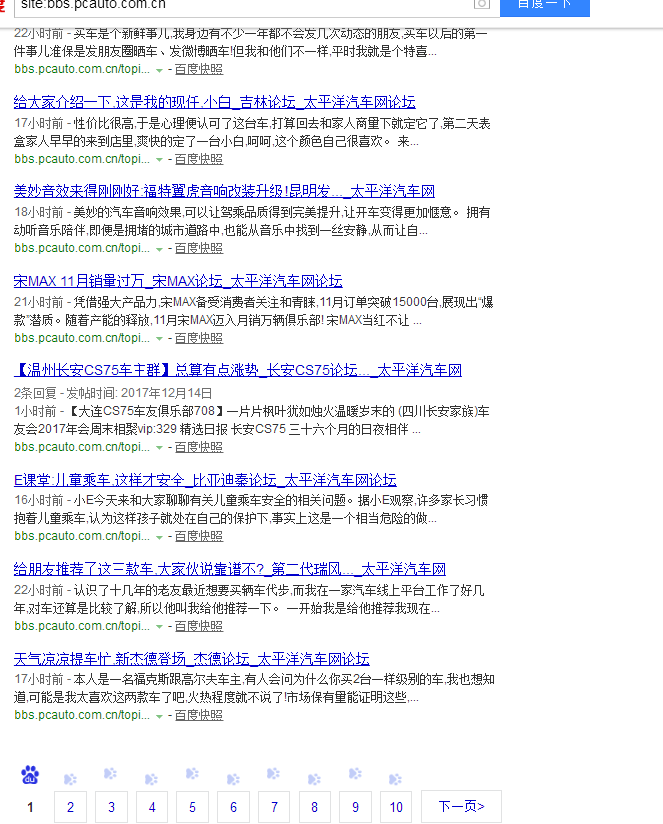Go to results page 9
Image resolution: width=663 pixels, height=824 pixels.
click(x=354, y=807)
